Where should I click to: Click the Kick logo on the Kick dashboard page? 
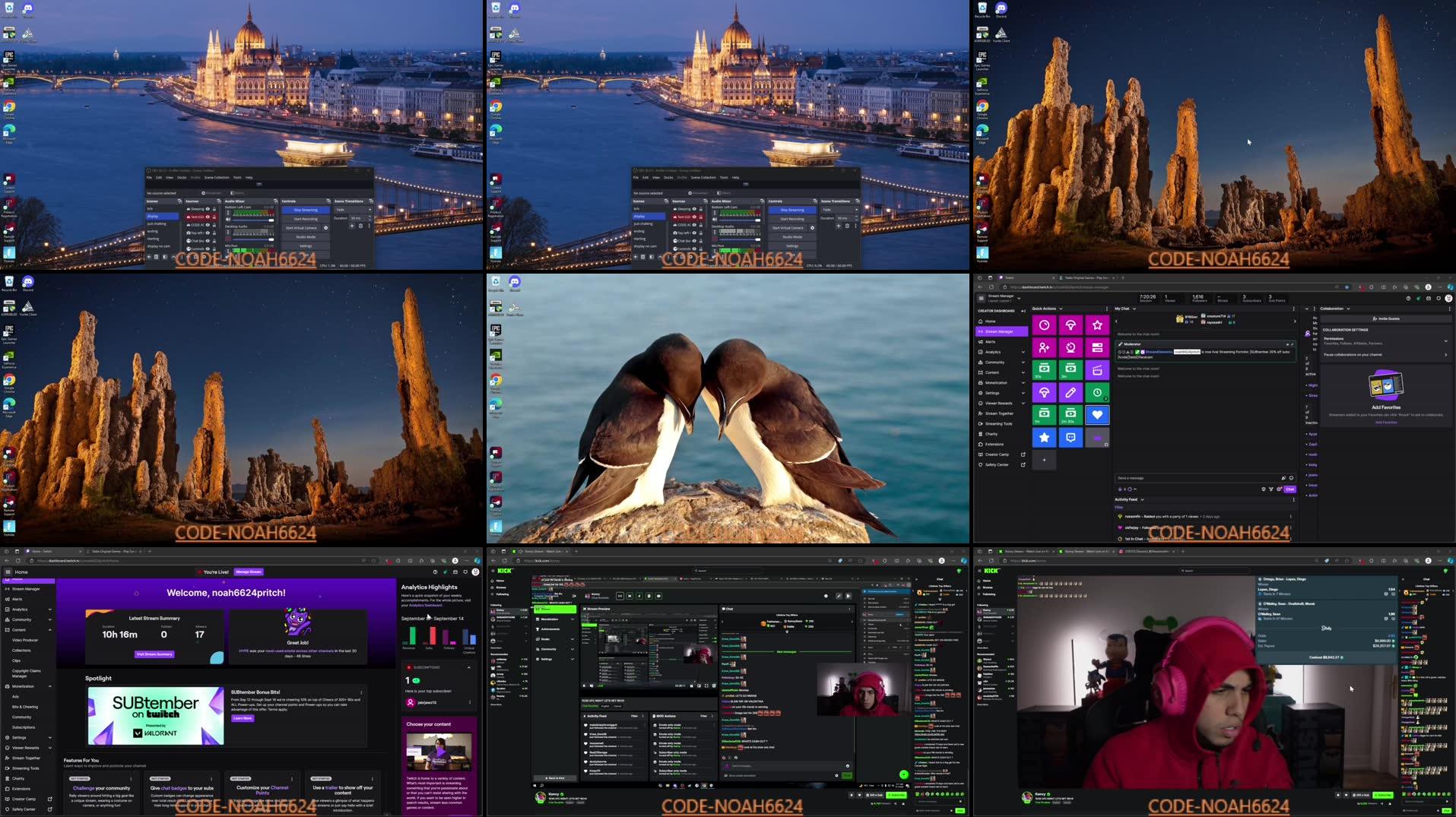[505, 571]
